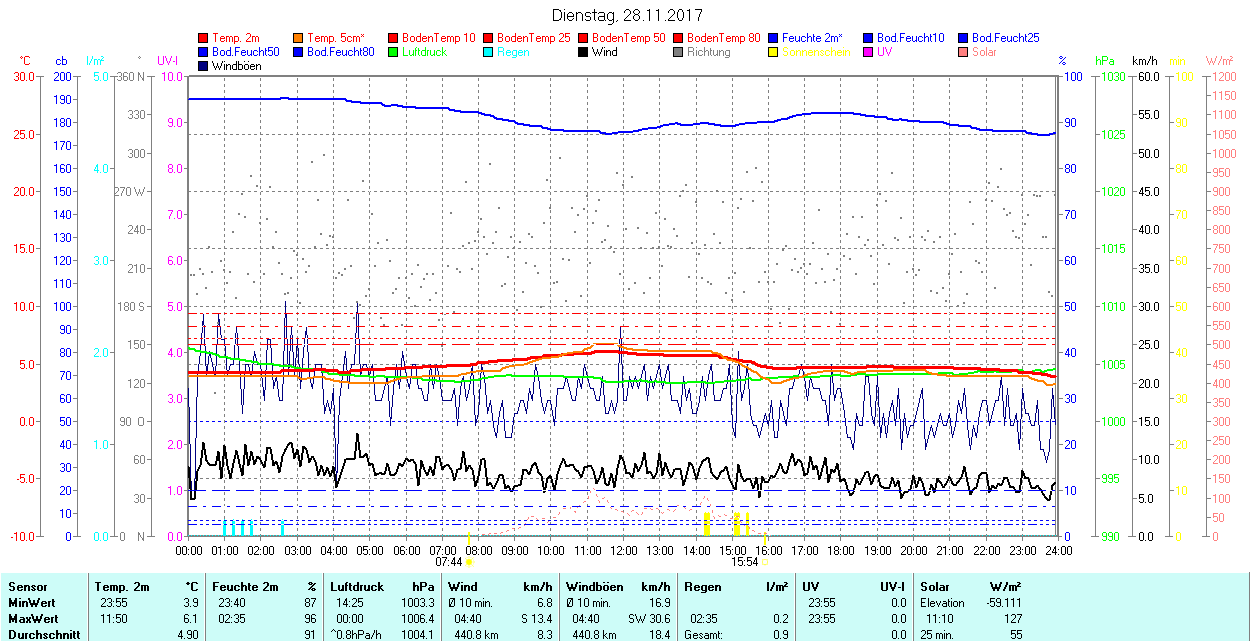Click the Durchschnitt row label
This screenshot has width=1250, height=641.
[x=40, y=634]
